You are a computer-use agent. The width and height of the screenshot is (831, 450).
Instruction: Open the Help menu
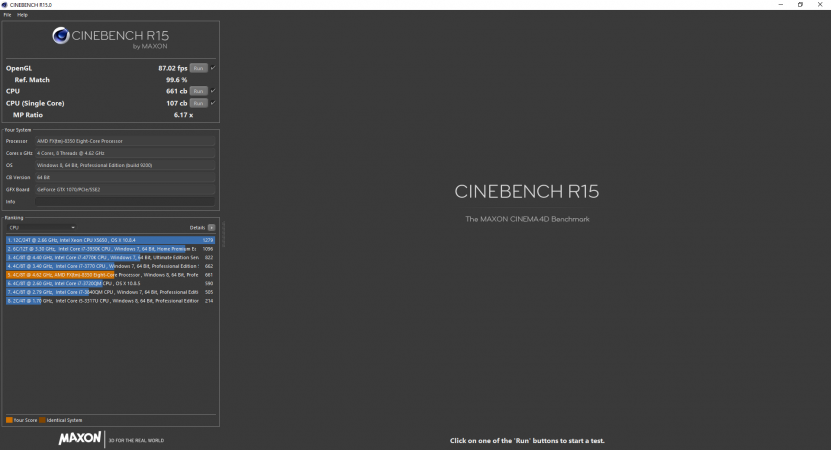click(22, 15)
